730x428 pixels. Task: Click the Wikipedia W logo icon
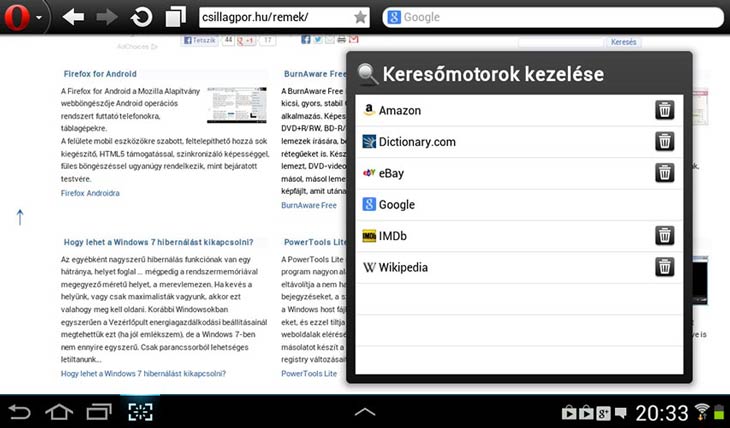tap(369, 267)
